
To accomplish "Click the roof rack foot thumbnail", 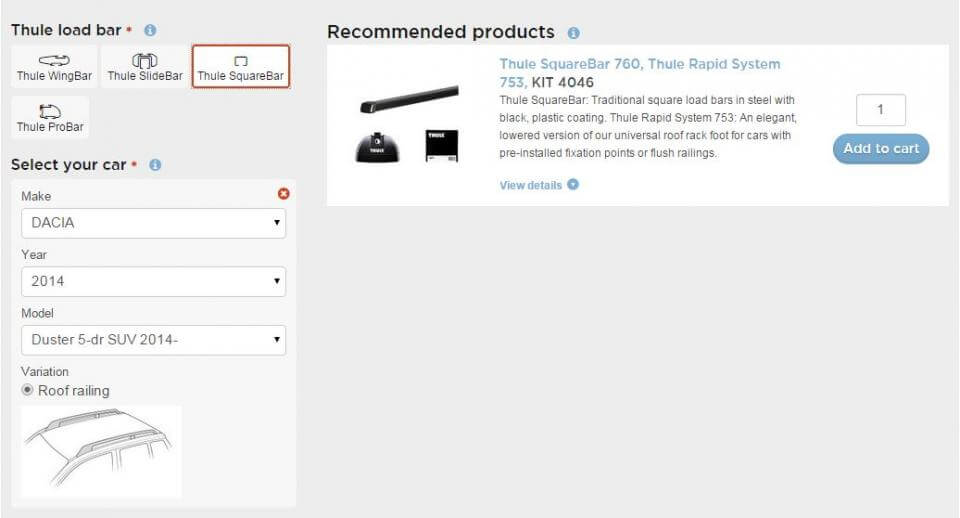I will (378, 146).
